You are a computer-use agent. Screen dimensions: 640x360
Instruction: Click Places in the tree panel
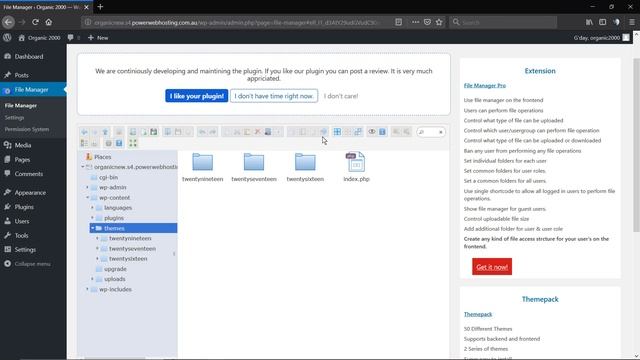[102, 157]
